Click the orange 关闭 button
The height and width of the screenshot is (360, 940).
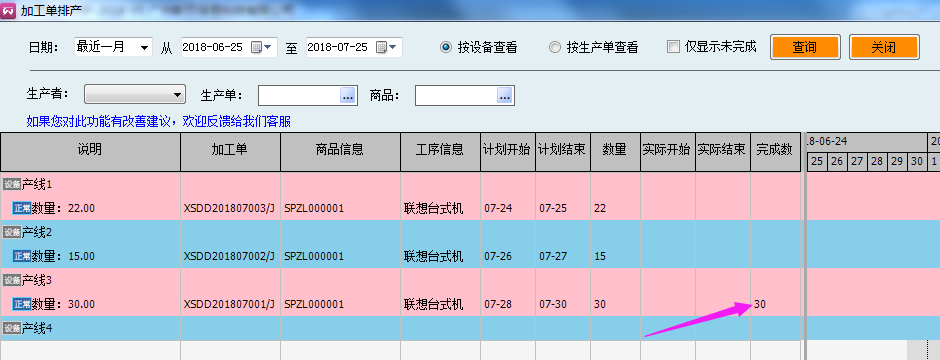click(884, 47)
